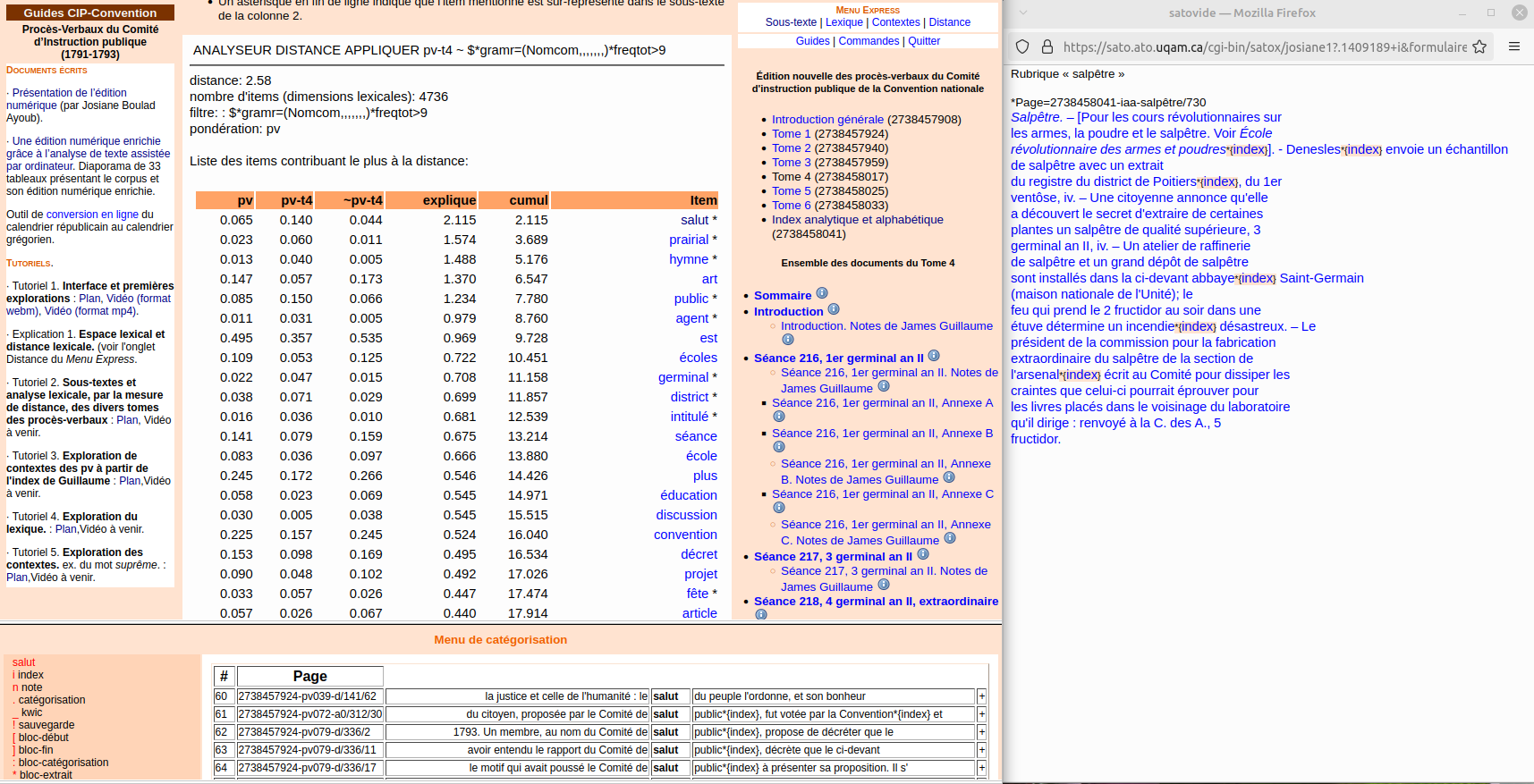Click info icon under Séance 216 Annexe B
Image resolution: width=1534 pixels, height=784 pixels.
click(x=779, y=447)
